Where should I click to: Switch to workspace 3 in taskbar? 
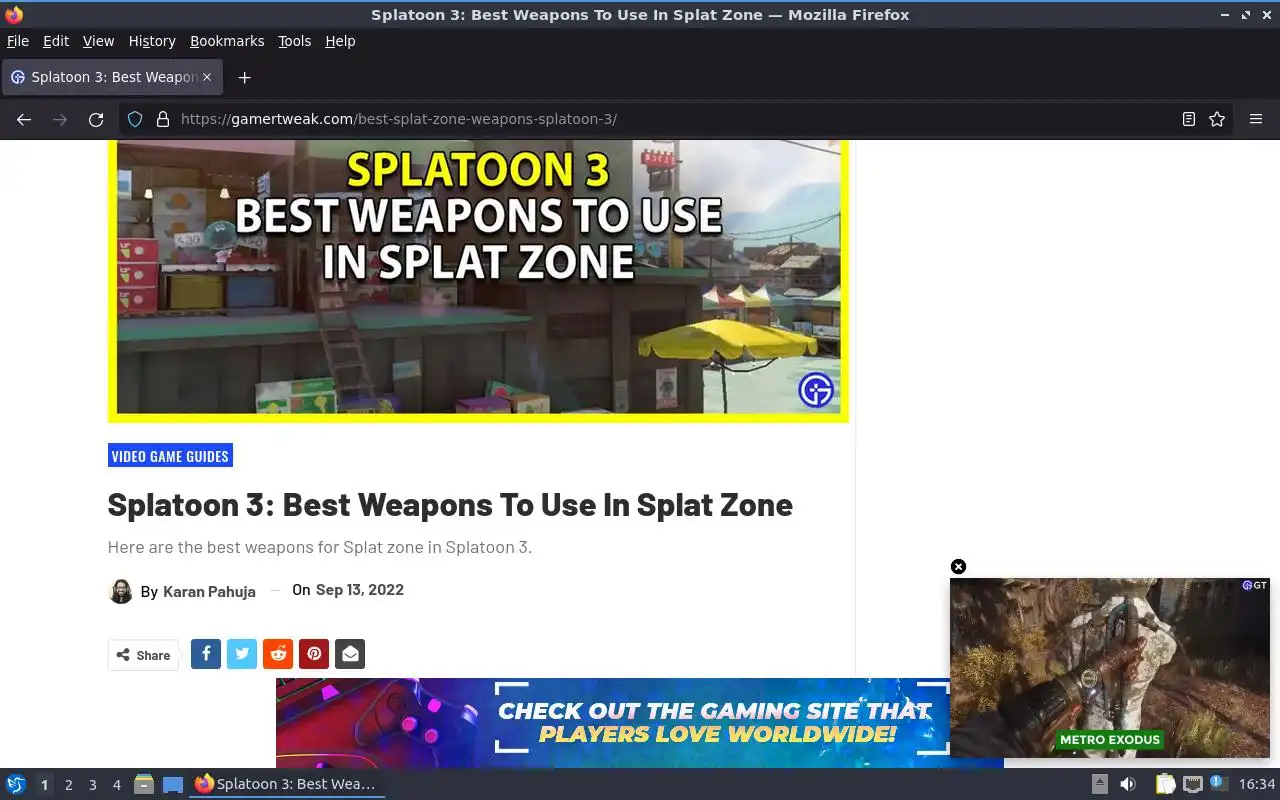92,785
